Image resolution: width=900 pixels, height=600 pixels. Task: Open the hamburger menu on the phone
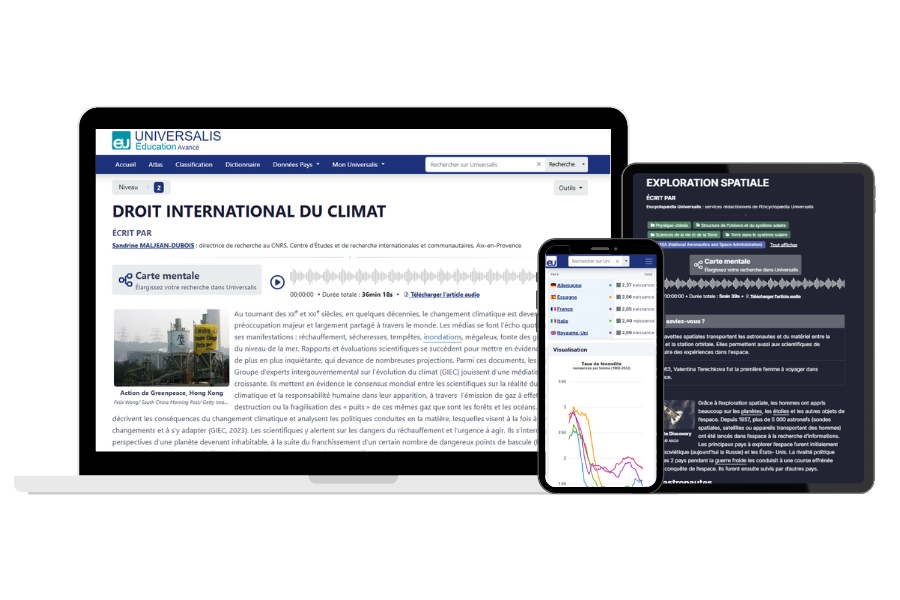pyautogui.click(x=648, y=261)
